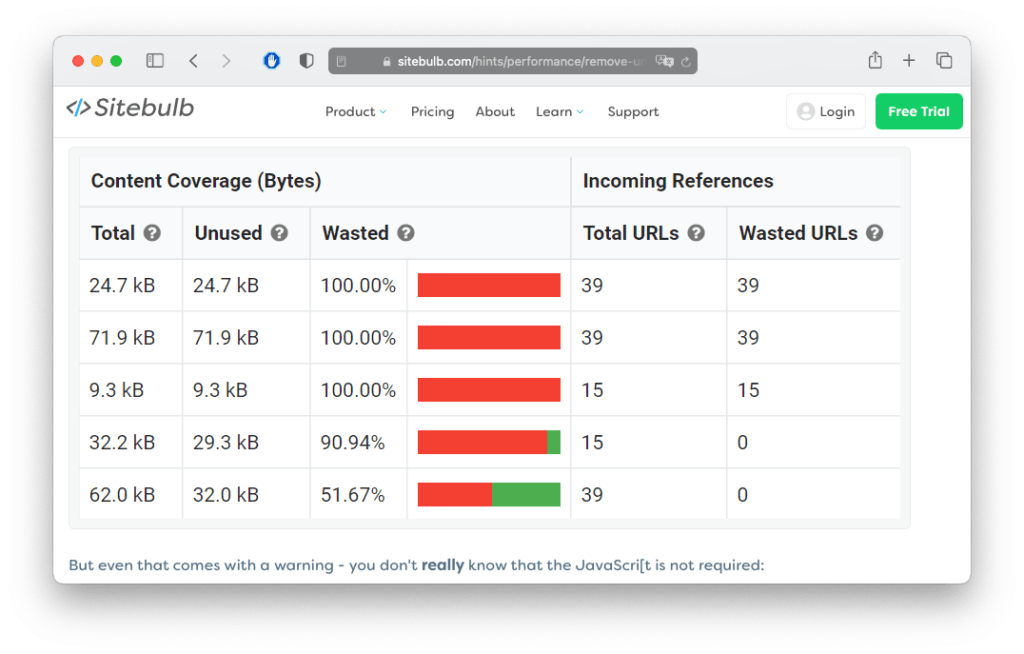Click the Login button
Image resolution: width=1024 pixels, height=654 pixels.
point(826,111)
